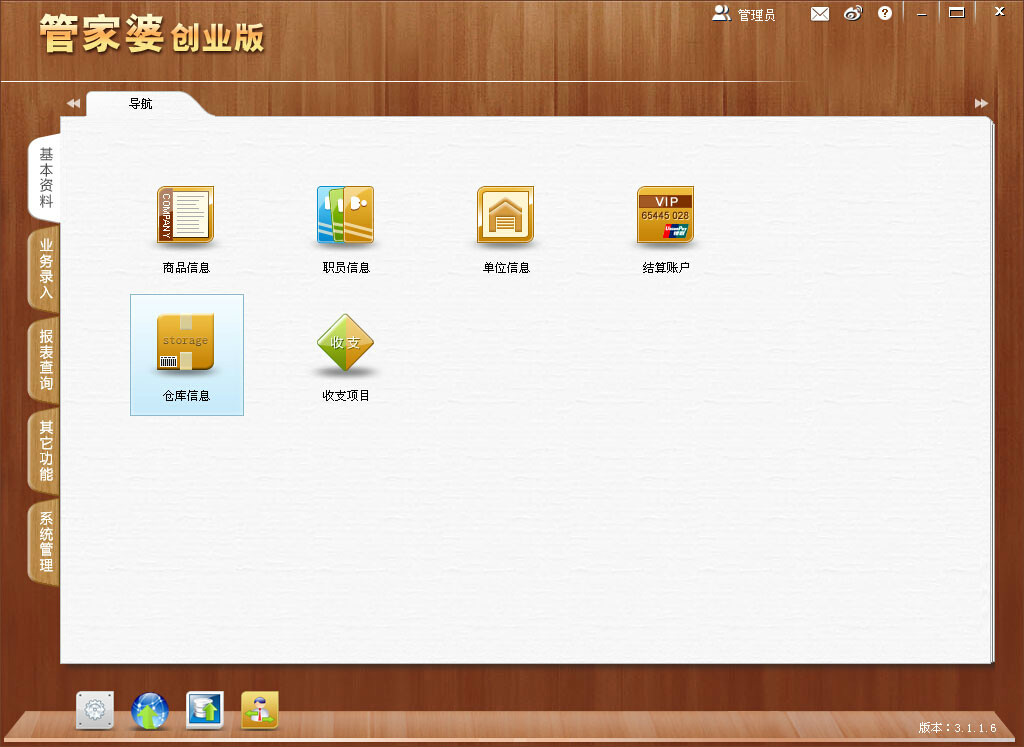Open 单位信息 company information icon
Screen dimensions: 1024x747
[505, 216]
